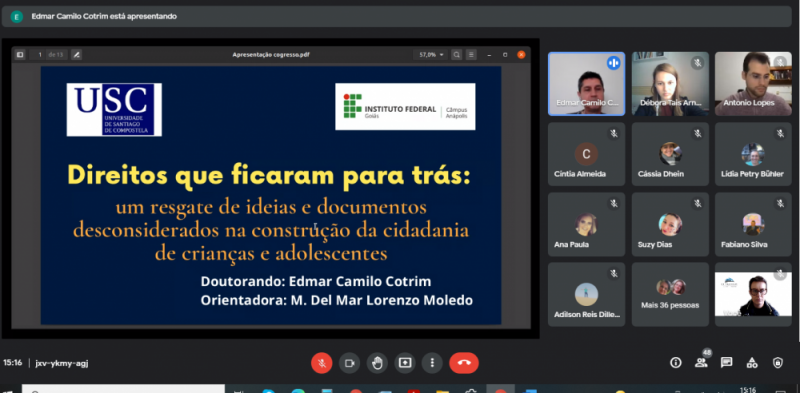Select Fabiano Silva participant tile
Image resolution: width=800 pixels, height=393 pixels.
753,224
